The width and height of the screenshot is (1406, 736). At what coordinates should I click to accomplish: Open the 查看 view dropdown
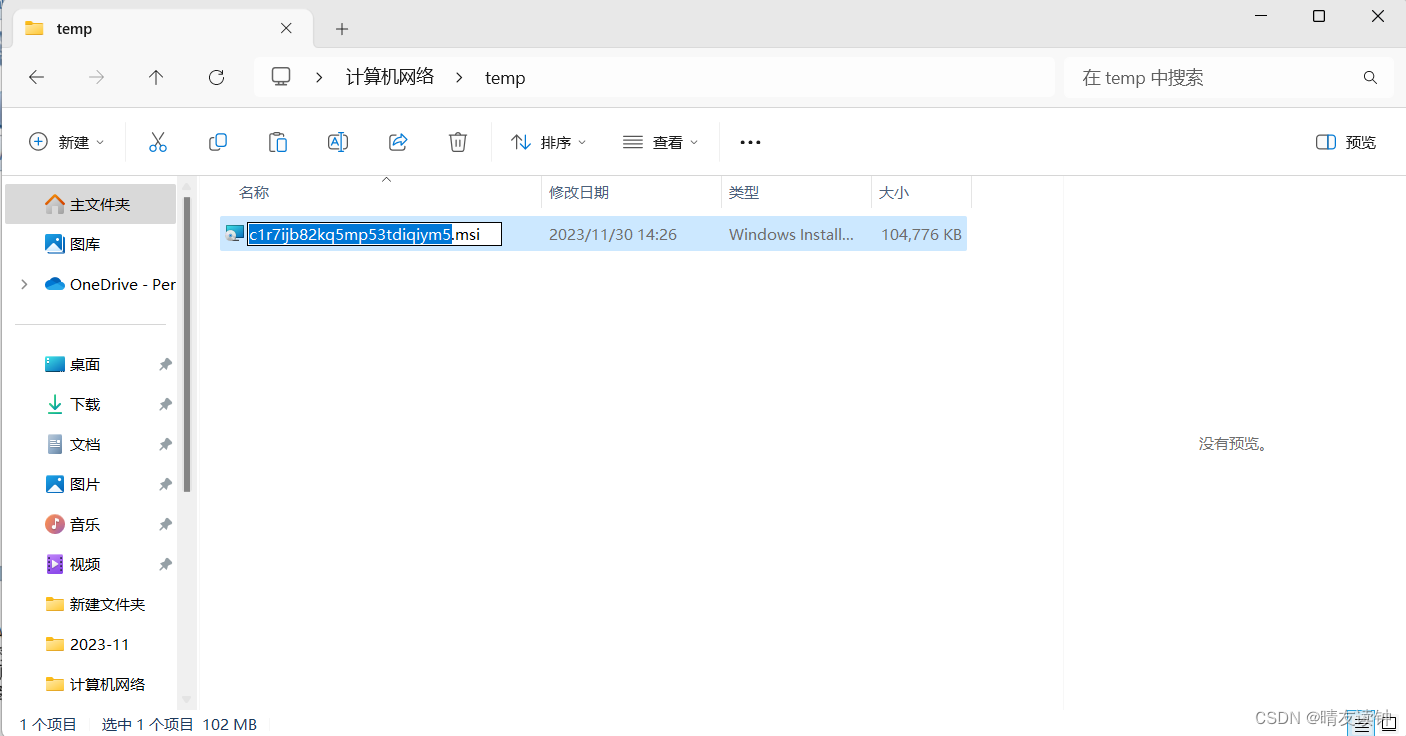click(660, 142)
